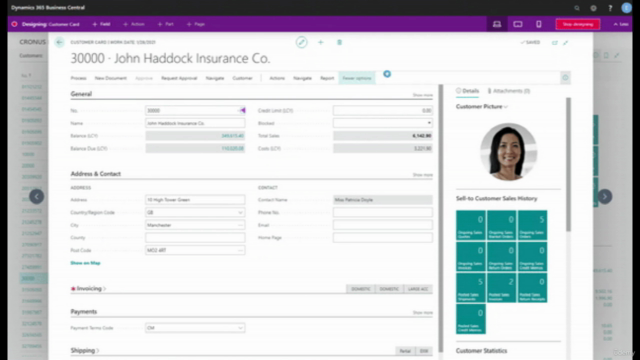Image resolution: width=640 pixels, height=360 pixels.
Task: Click the County input field
Action: (195, 238)
